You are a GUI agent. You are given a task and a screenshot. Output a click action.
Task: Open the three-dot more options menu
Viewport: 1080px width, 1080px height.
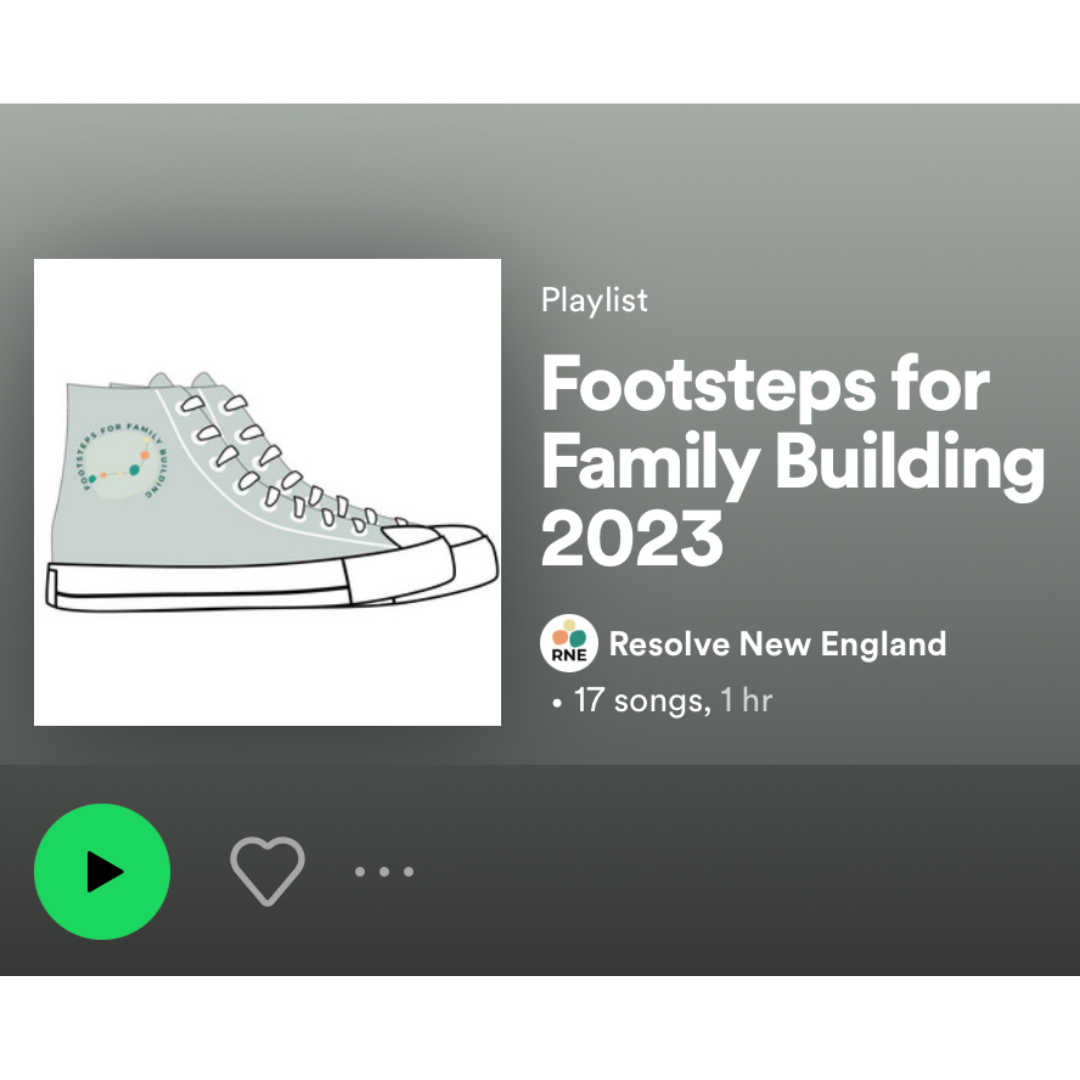click(384, 872)
